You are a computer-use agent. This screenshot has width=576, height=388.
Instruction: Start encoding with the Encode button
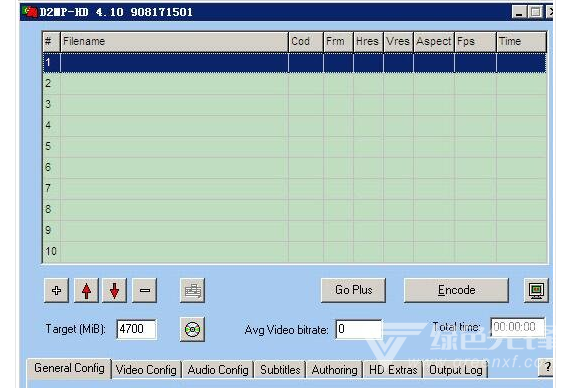click(456, 290)
